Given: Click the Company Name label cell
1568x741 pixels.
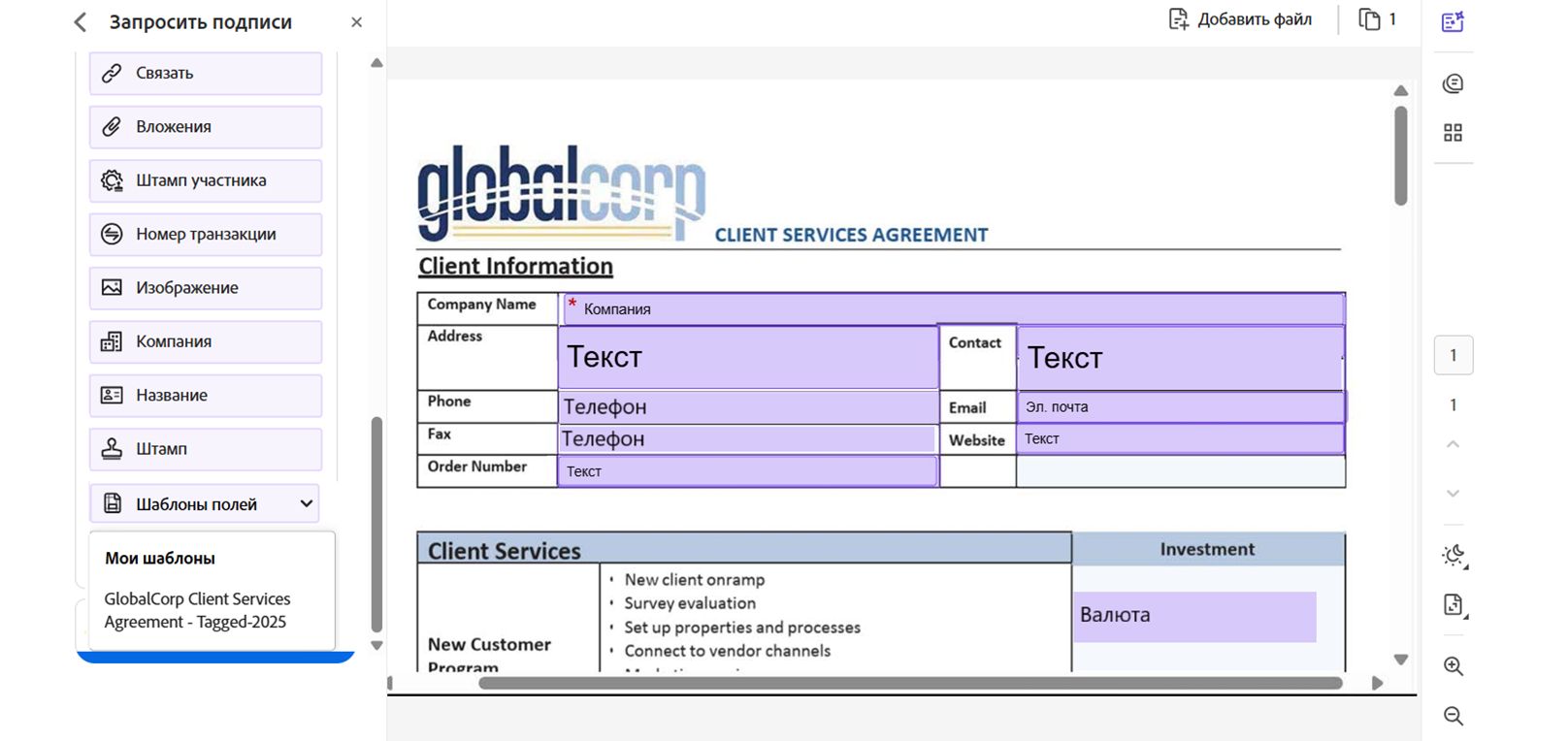Looking at the screenshot, I should click(x=487, y=308).
